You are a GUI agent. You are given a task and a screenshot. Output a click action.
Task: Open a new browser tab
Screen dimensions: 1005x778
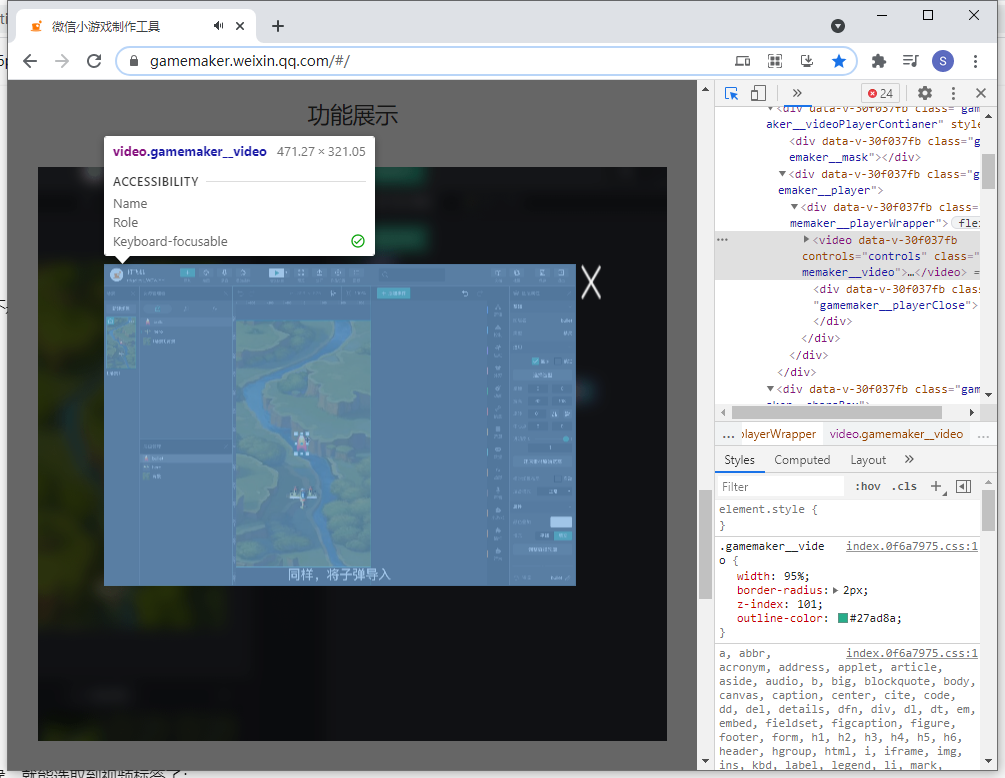[278, 26]
